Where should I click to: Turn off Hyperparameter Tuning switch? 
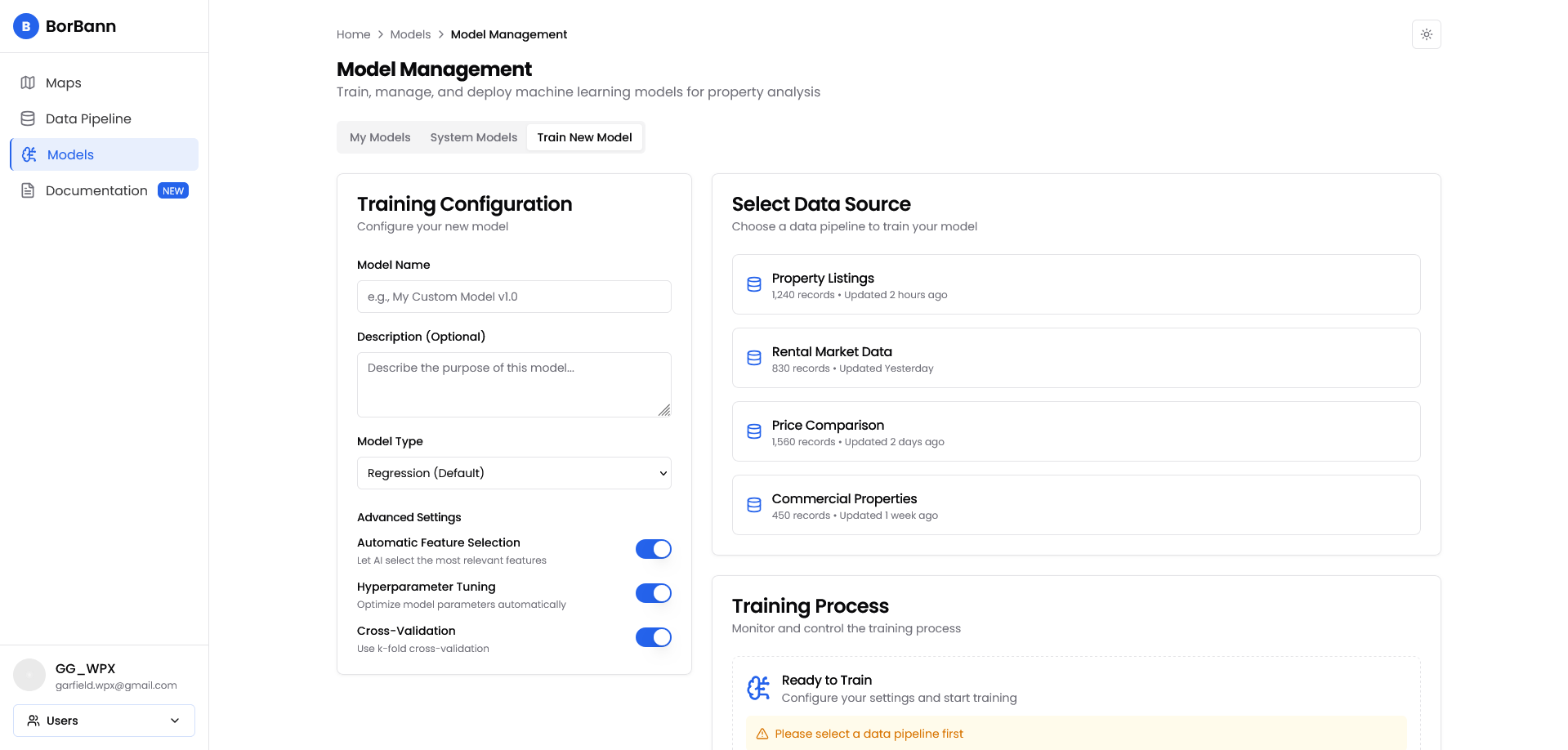coord(653,593)
